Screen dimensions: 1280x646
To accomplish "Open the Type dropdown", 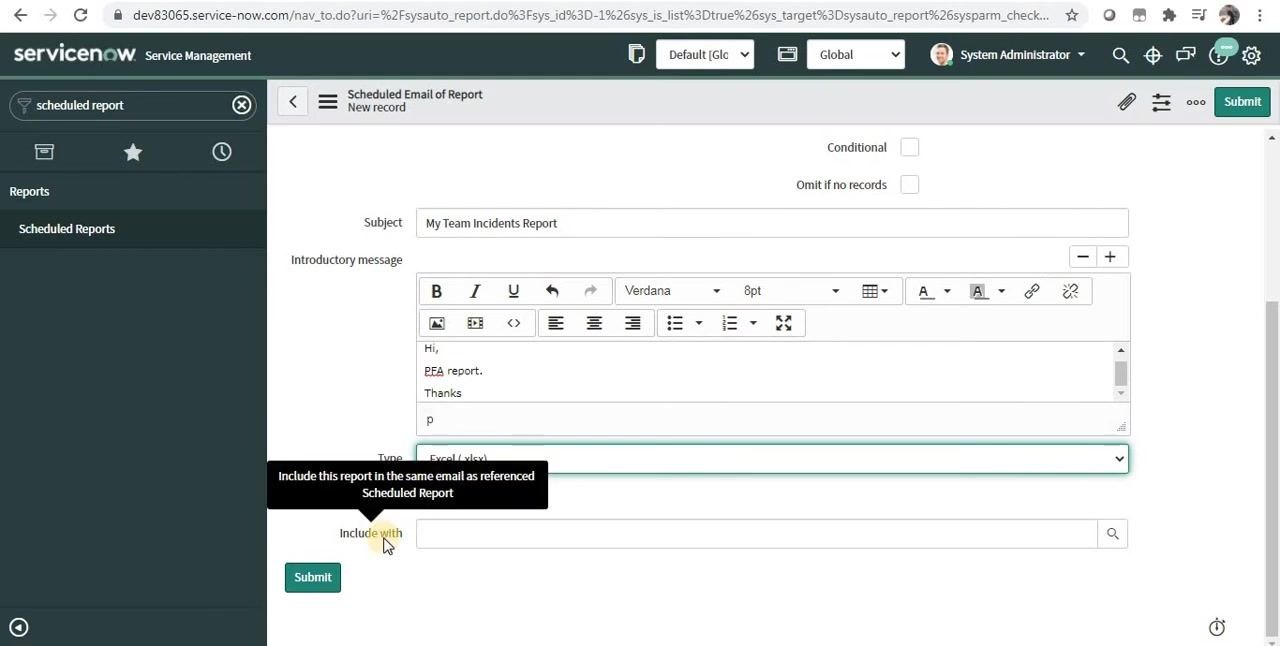I will pyautogui.click(x=772, y=459).
